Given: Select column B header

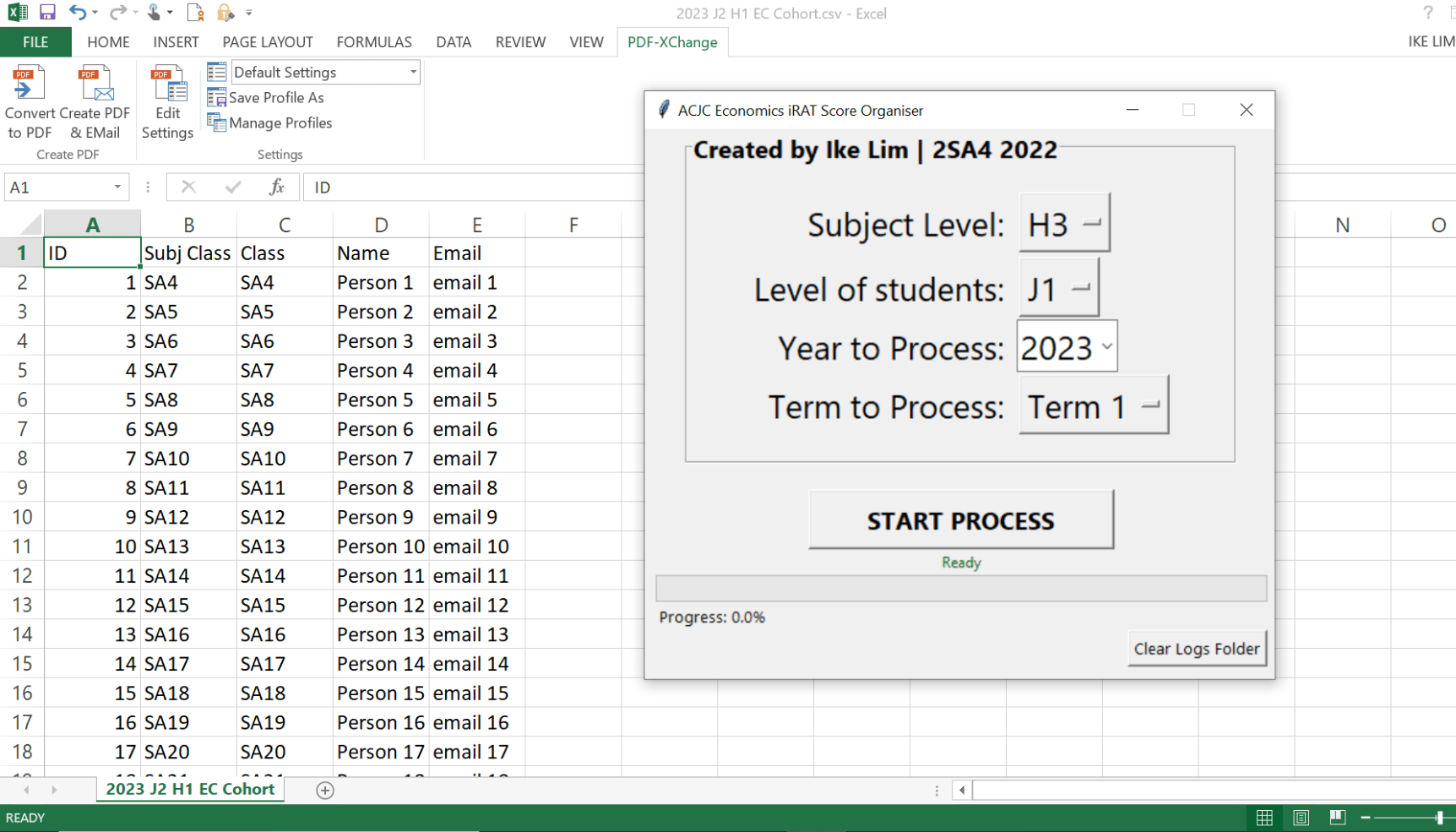Looking at the screenshot, I should pyautogui.click(x=189, y=225).
